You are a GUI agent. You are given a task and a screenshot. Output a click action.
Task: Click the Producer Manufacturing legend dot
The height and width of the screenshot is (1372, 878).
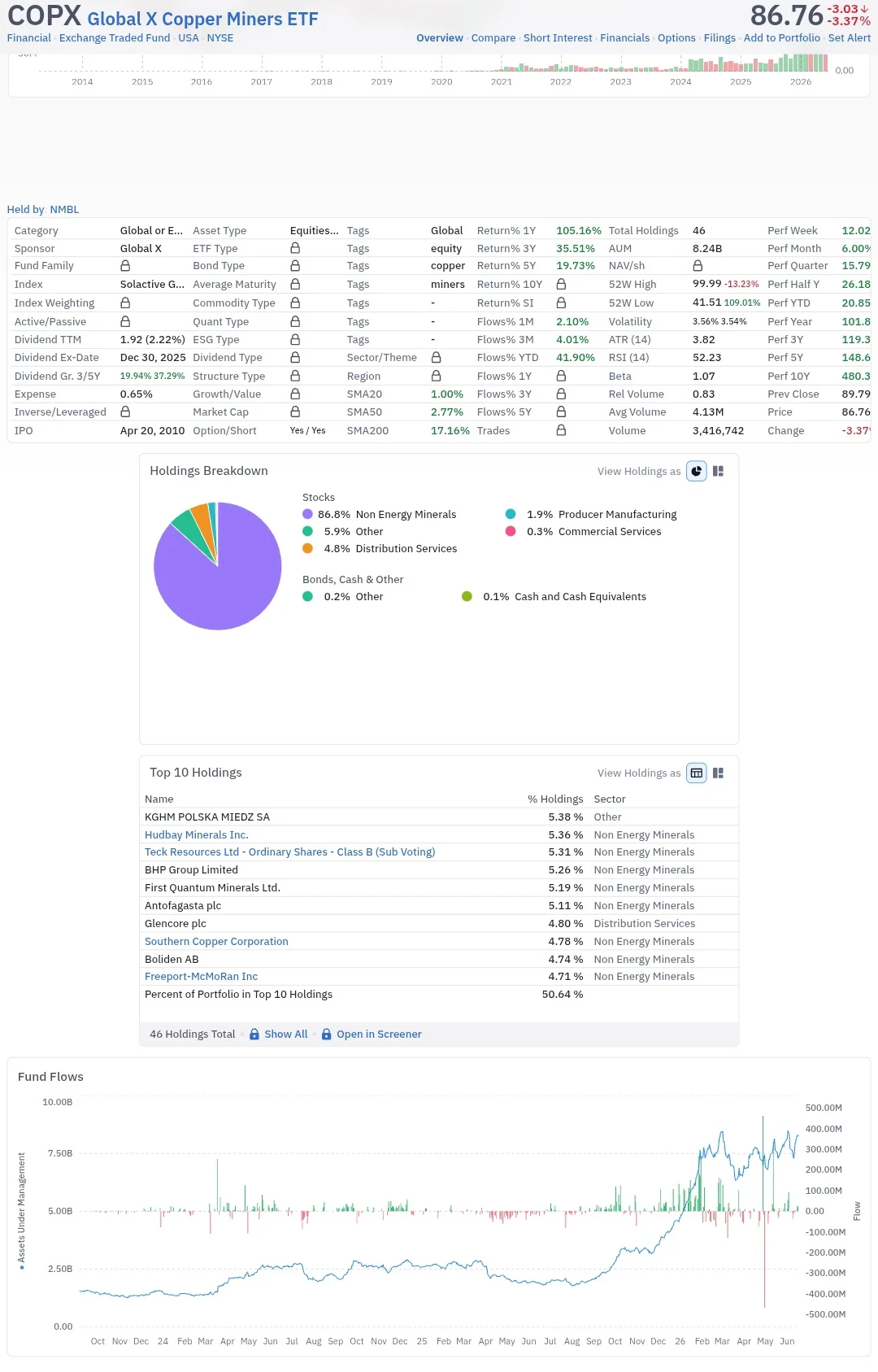pos(511,514)
